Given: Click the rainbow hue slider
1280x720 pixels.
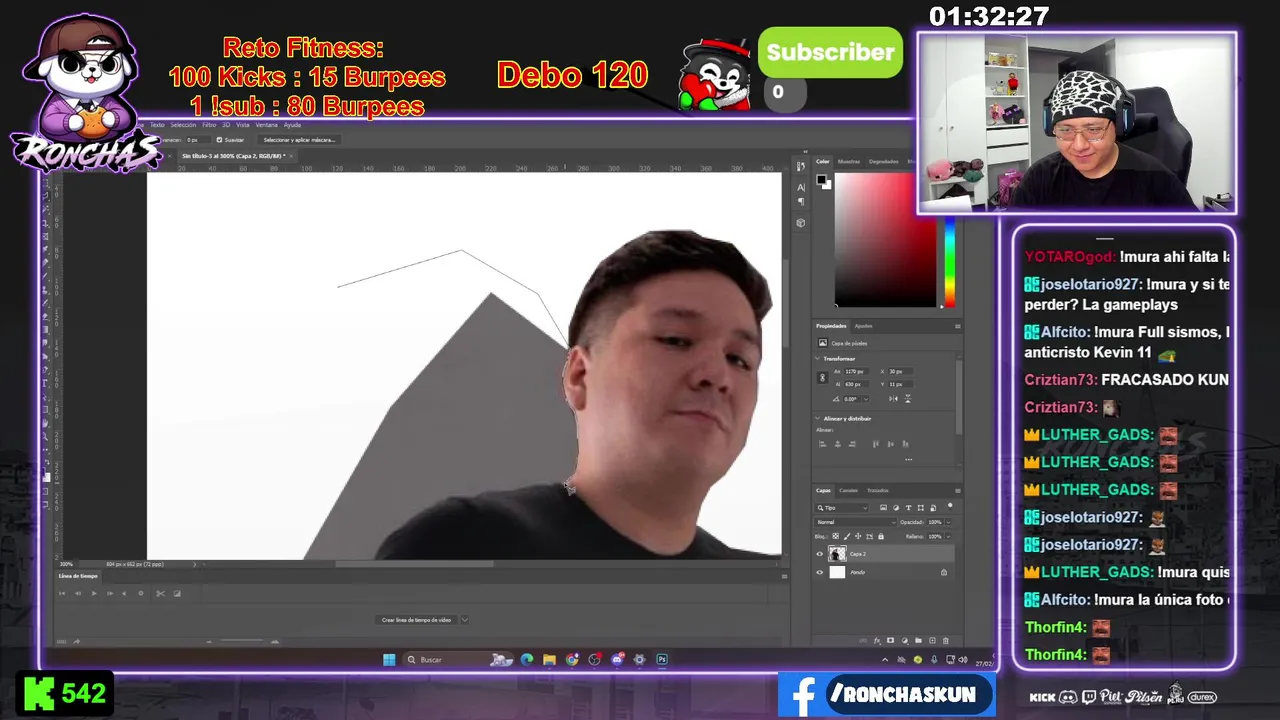Looking at the screenshot, I should 949,262.
